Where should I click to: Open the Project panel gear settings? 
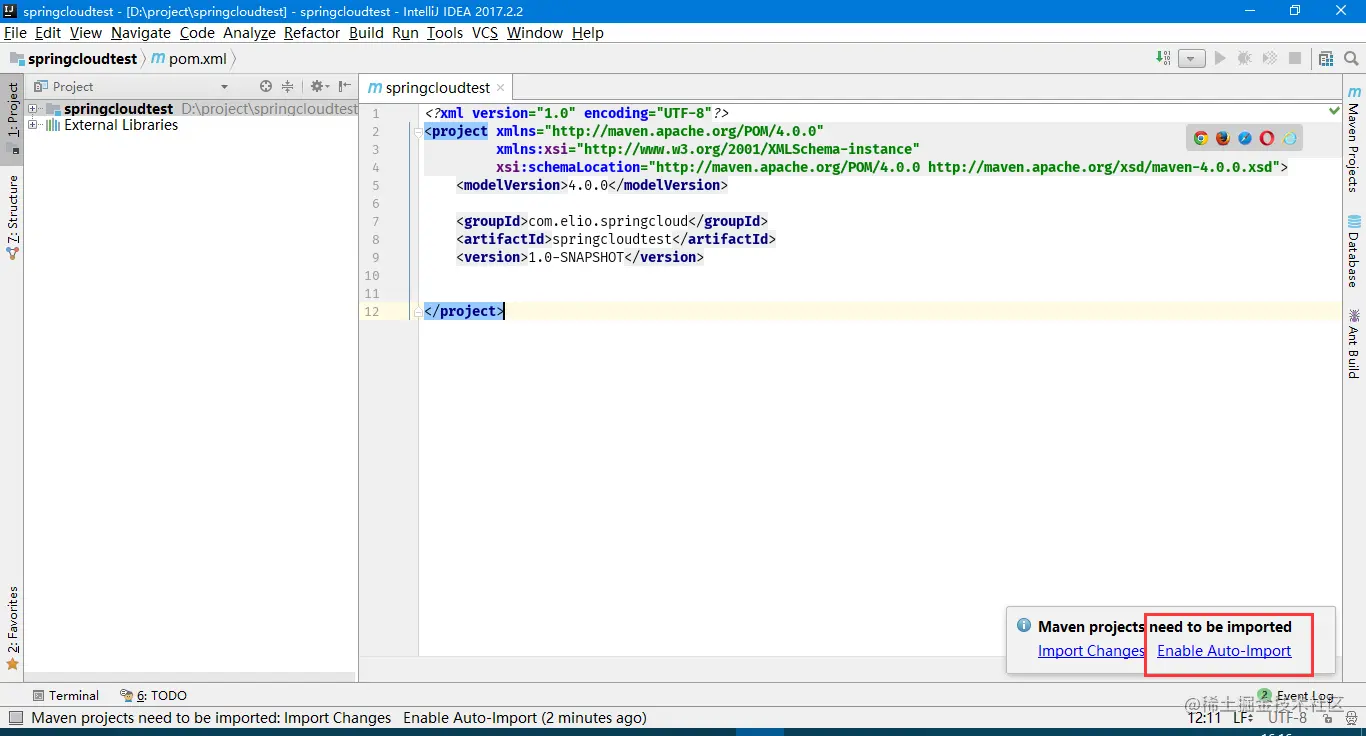[319, 87]
